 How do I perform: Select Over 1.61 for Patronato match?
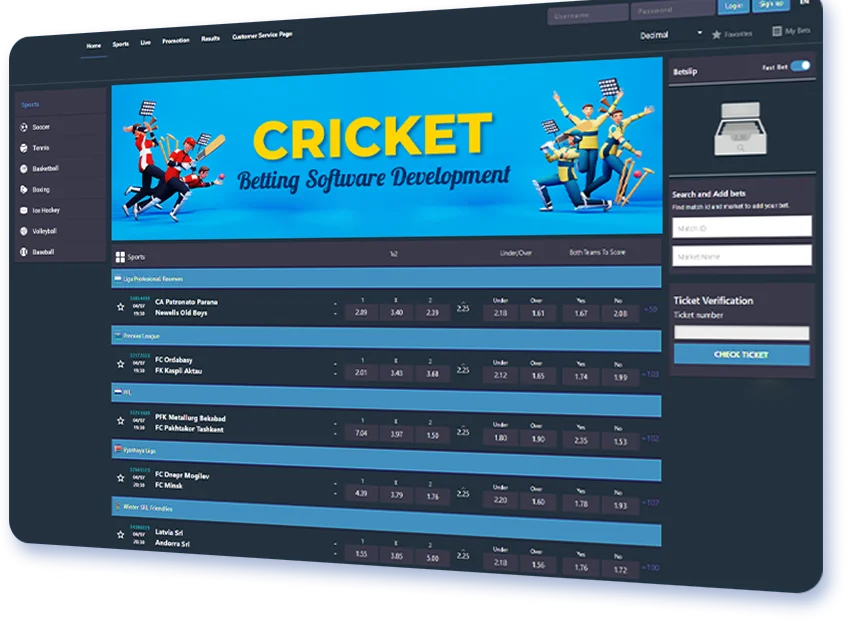pos(538,313)
